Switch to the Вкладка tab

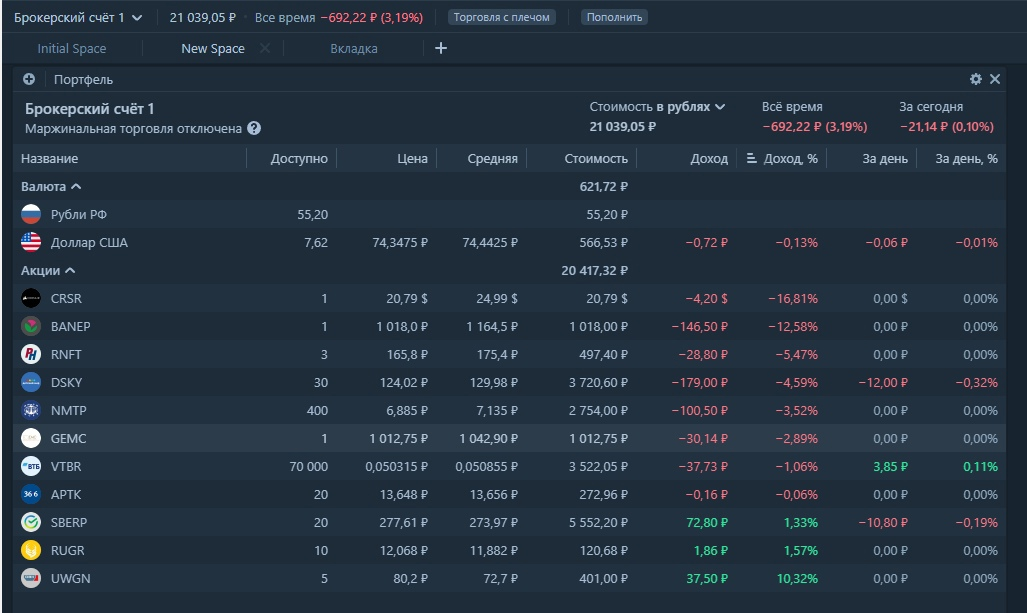click(x=354, y=49)
